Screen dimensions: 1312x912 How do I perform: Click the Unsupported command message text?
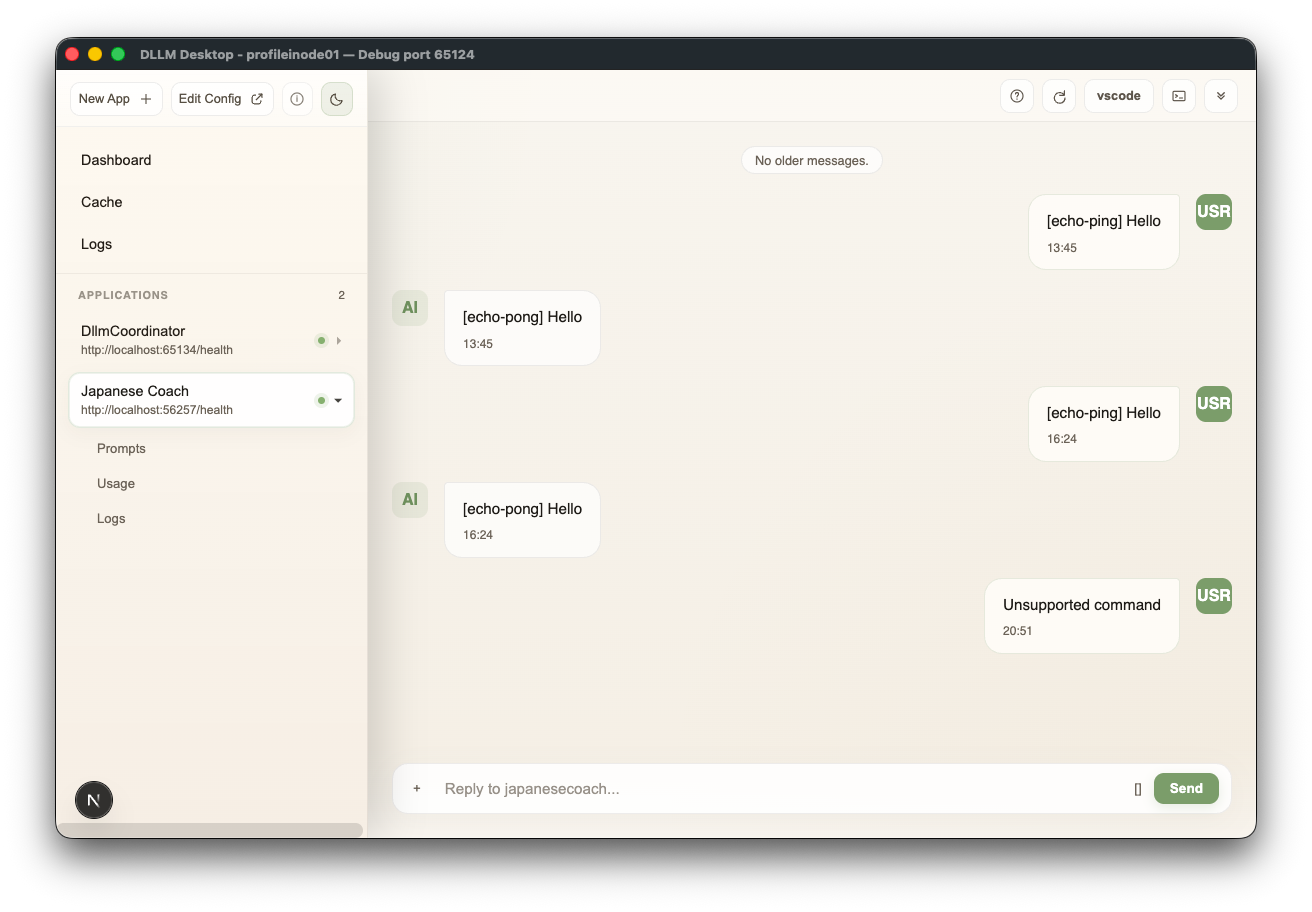click(1082, 605)
